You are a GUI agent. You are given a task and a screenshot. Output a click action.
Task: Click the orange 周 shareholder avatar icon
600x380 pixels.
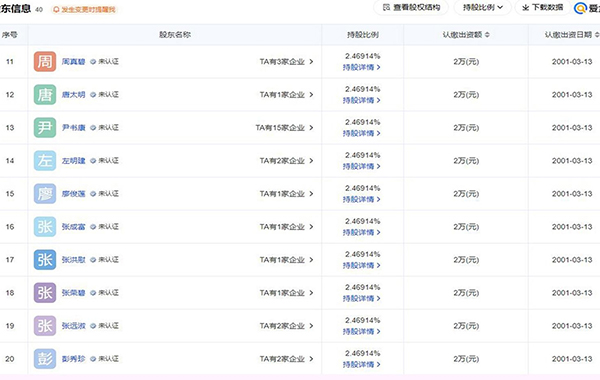tap(45, 62)
